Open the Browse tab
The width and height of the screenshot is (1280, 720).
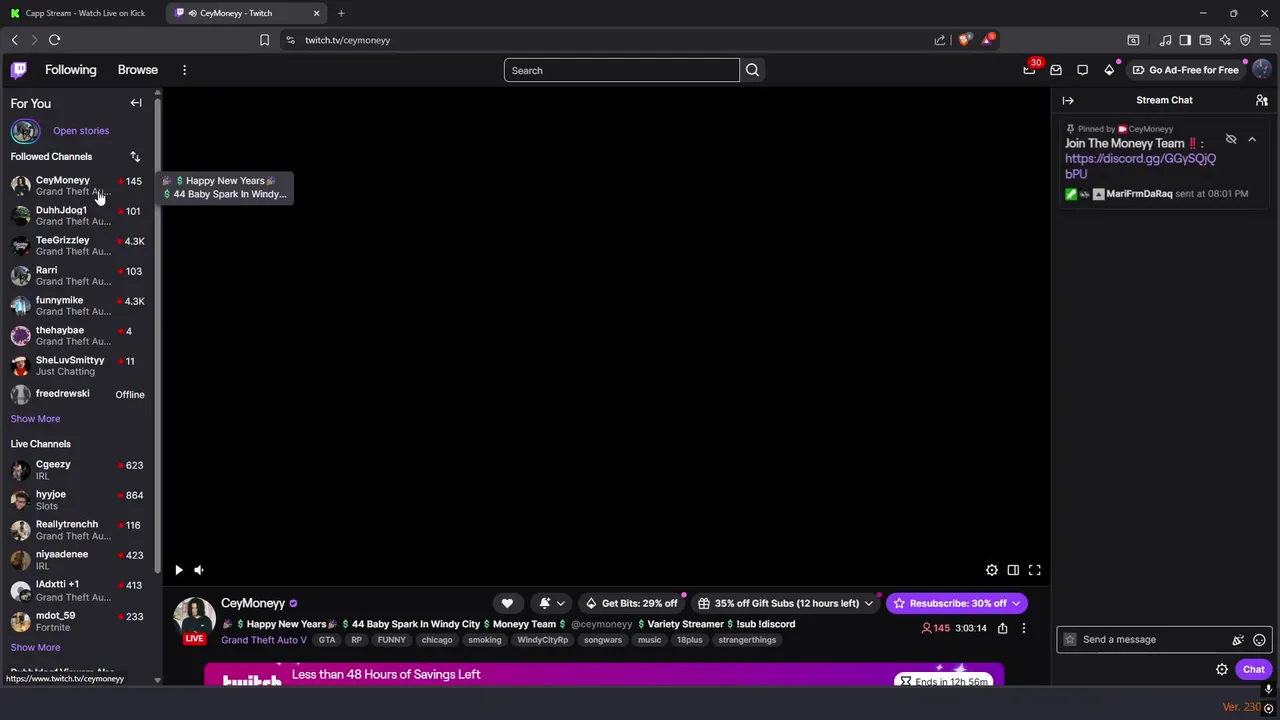click(138, 70)
